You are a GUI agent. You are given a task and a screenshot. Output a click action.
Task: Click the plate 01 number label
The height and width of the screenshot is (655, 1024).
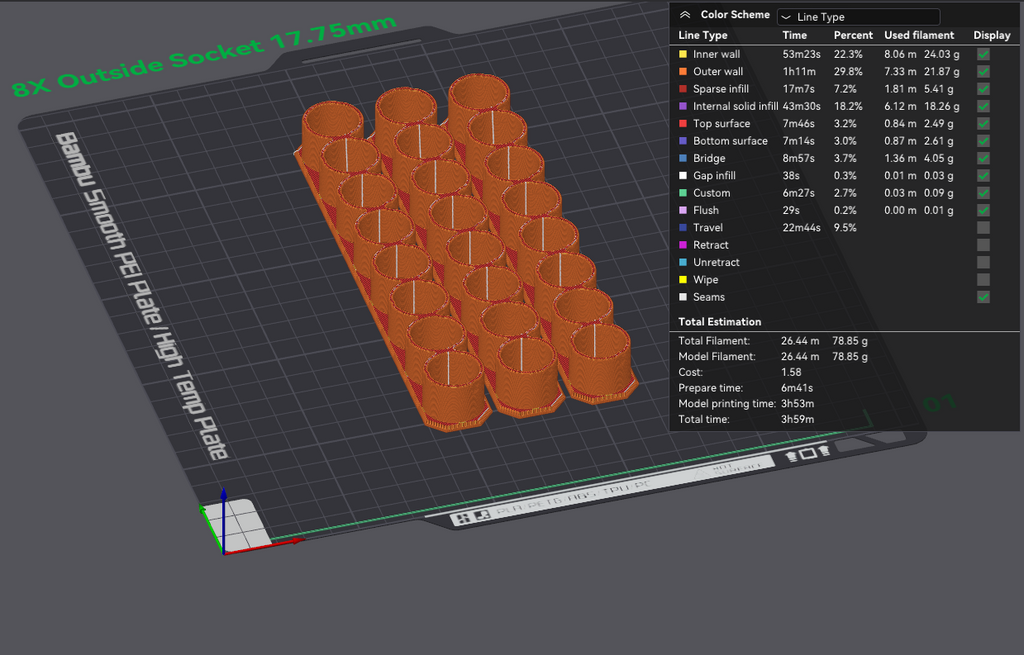coord(940,404)
